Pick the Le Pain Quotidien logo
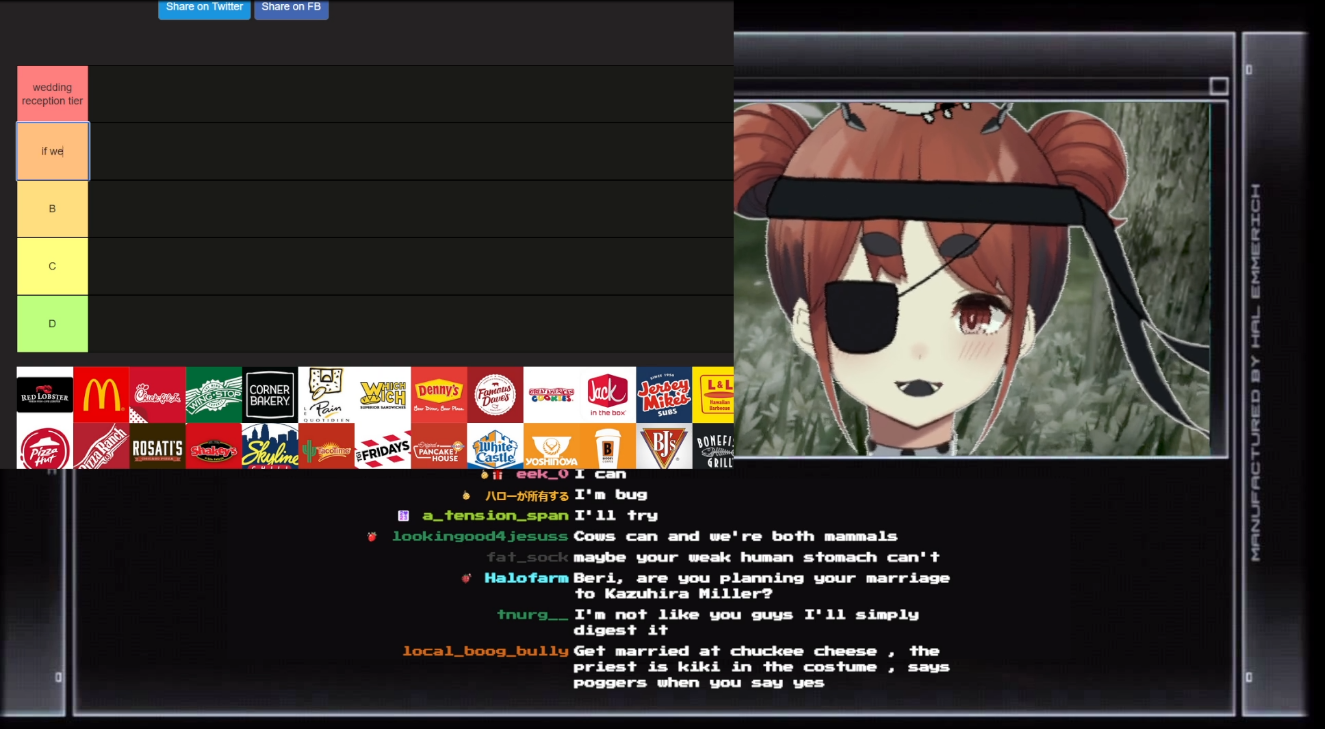This screenshot has width=1325, height=729. [x=326, y=395]
